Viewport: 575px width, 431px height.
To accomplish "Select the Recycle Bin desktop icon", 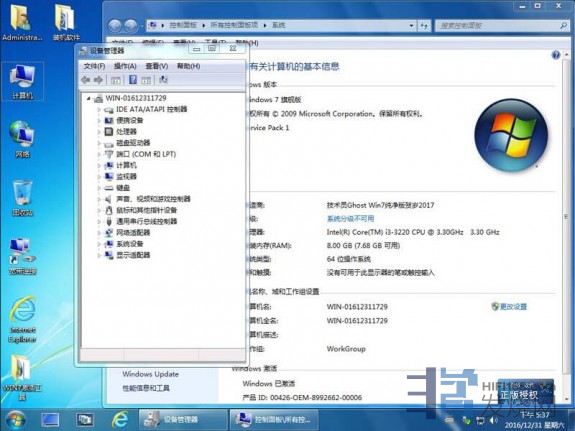I will coord(22,197).
